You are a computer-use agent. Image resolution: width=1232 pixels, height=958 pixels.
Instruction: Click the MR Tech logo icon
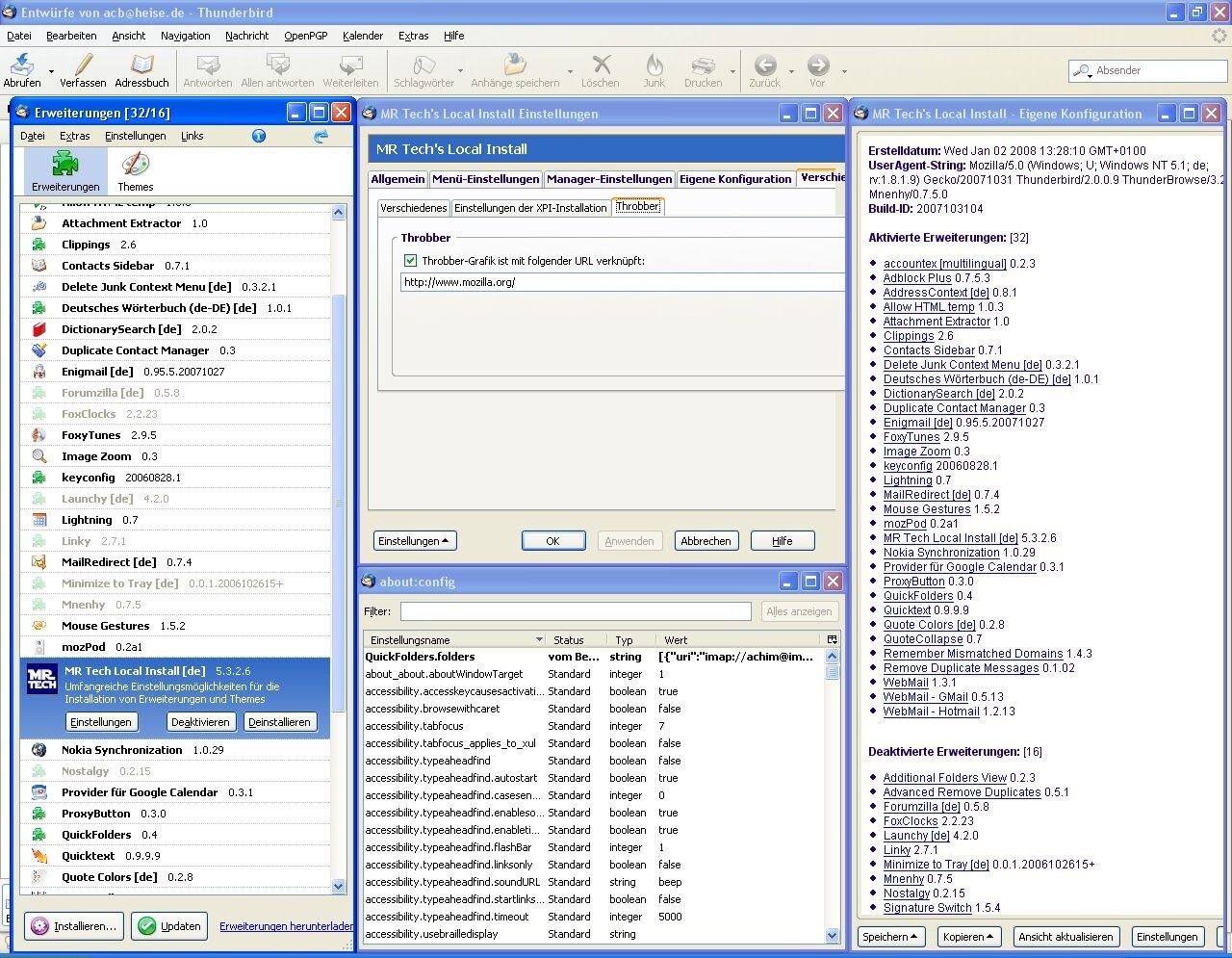[x=41, y=678]
